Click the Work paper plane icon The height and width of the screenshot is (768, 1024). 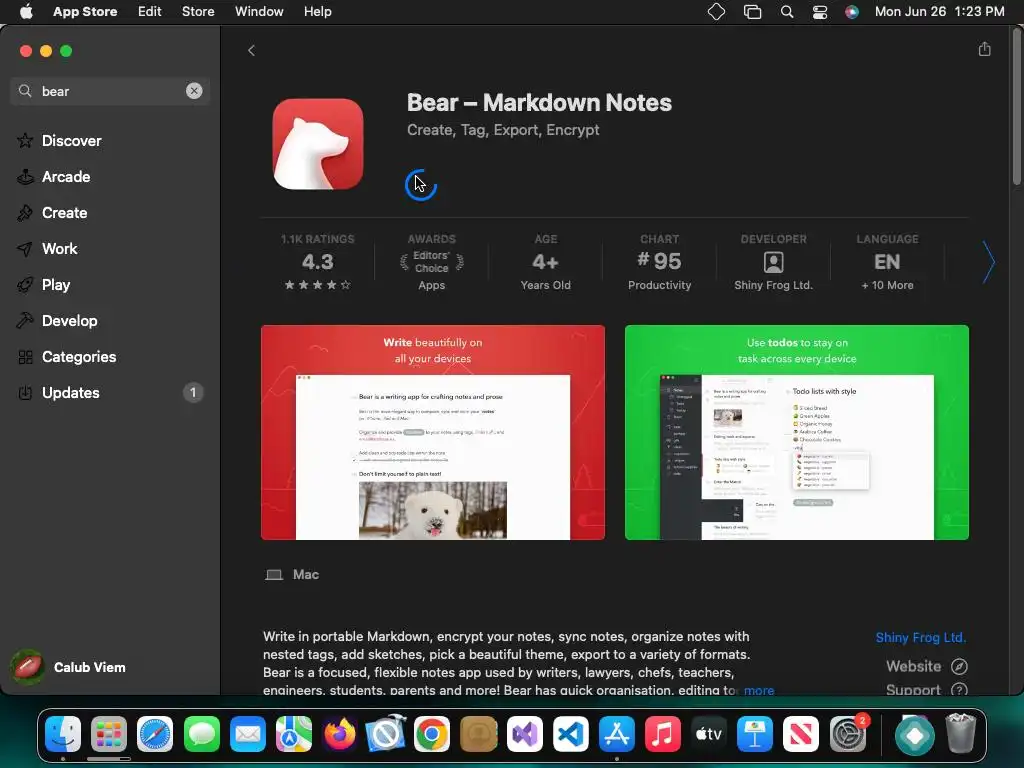point(25,249)
